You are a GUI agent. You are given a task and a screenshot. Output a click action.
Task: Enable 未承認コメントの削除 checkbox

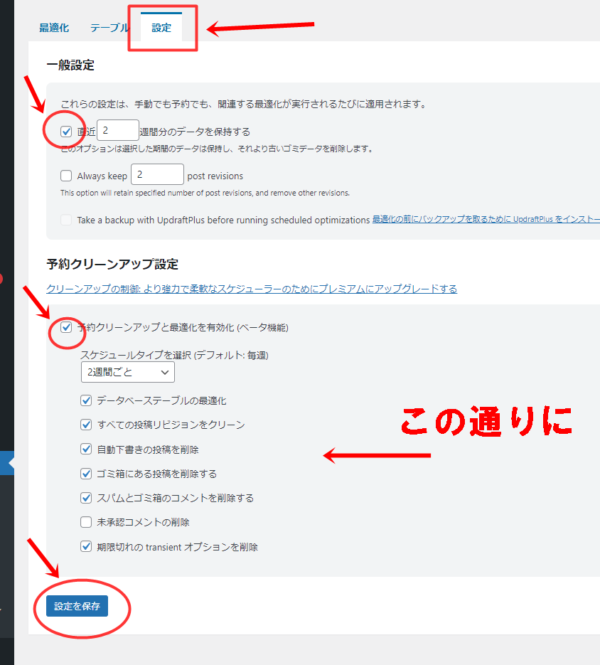pyautogui.click(x=86, y=522)
